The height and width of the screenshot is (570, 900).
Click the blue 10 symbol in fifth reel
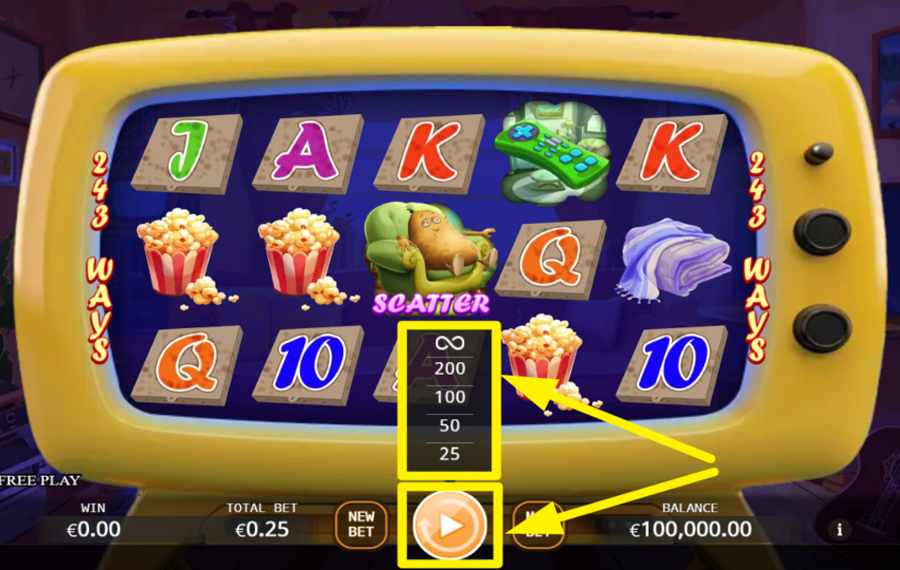[x=672, y=363]
